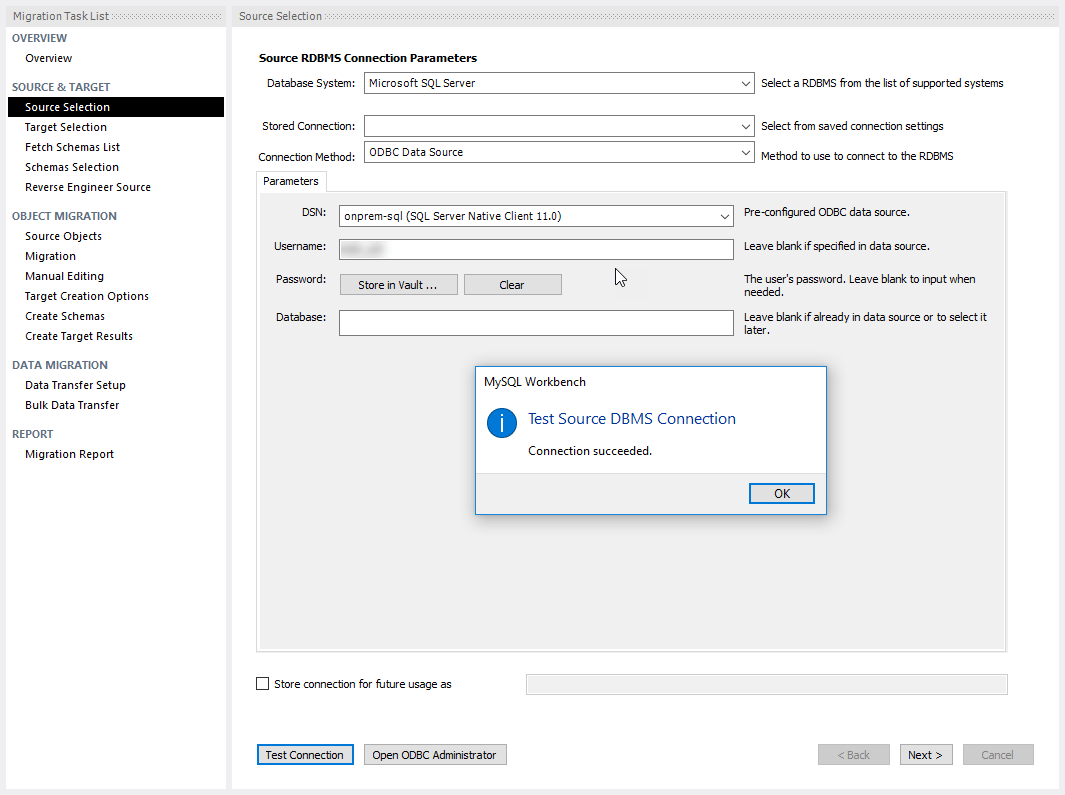Open ODBC Administrator

434,755
